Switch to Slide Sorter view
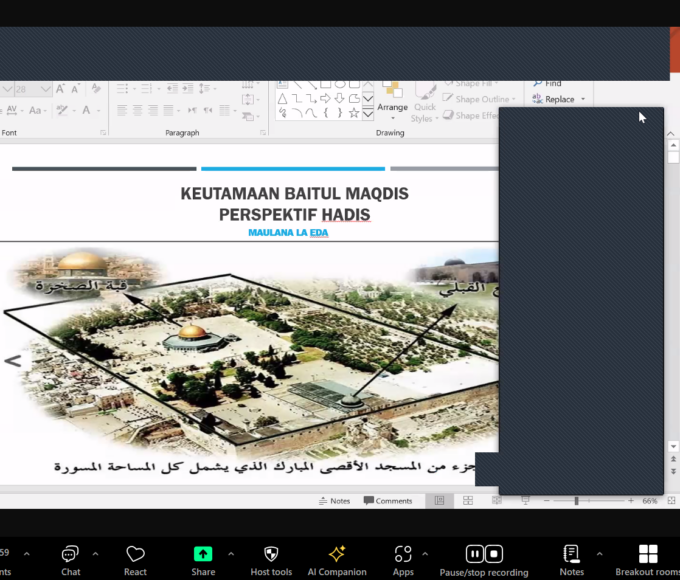Screen dimensions: 680x580 (468, 501)
